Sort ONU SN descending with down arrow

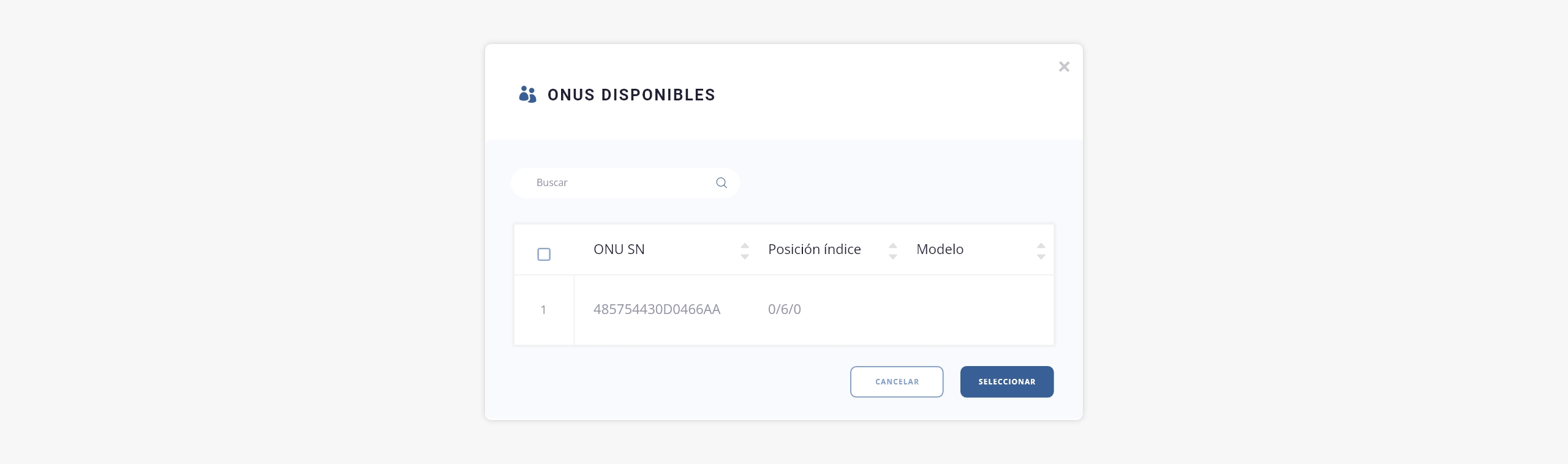745,257
